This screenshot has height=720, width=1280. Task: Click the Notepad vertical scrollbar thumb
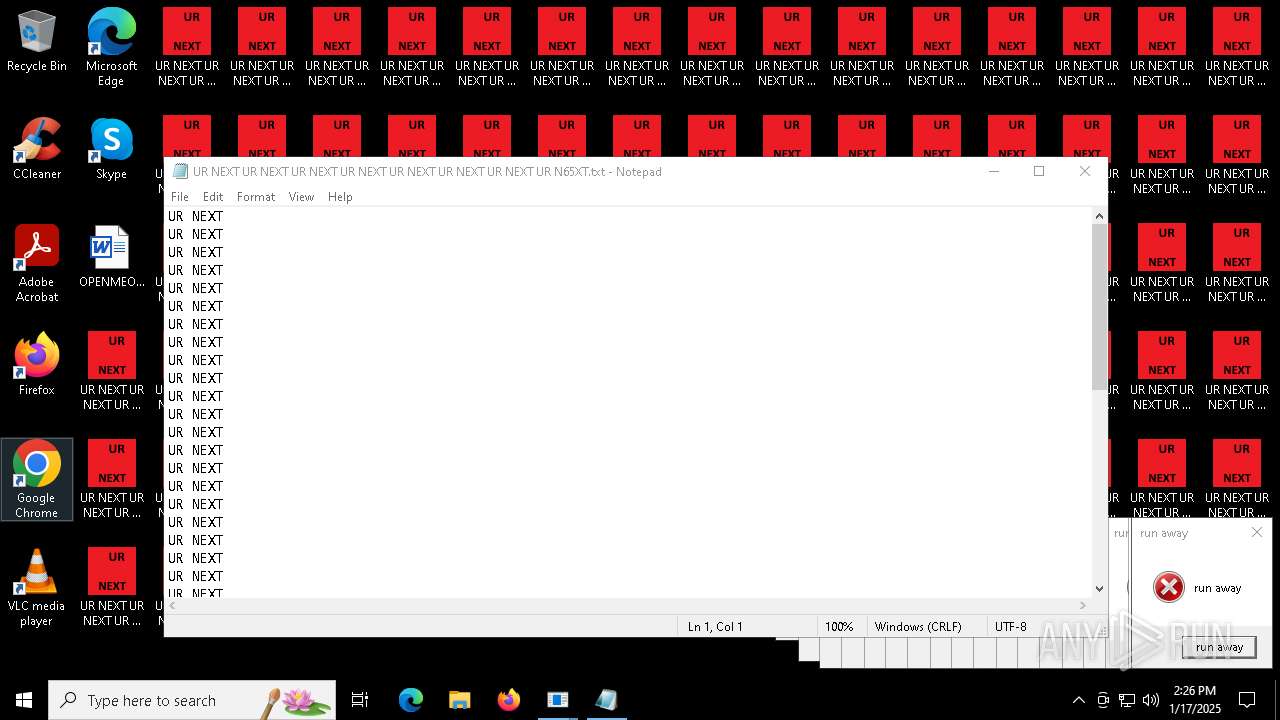coord(1099,307)
